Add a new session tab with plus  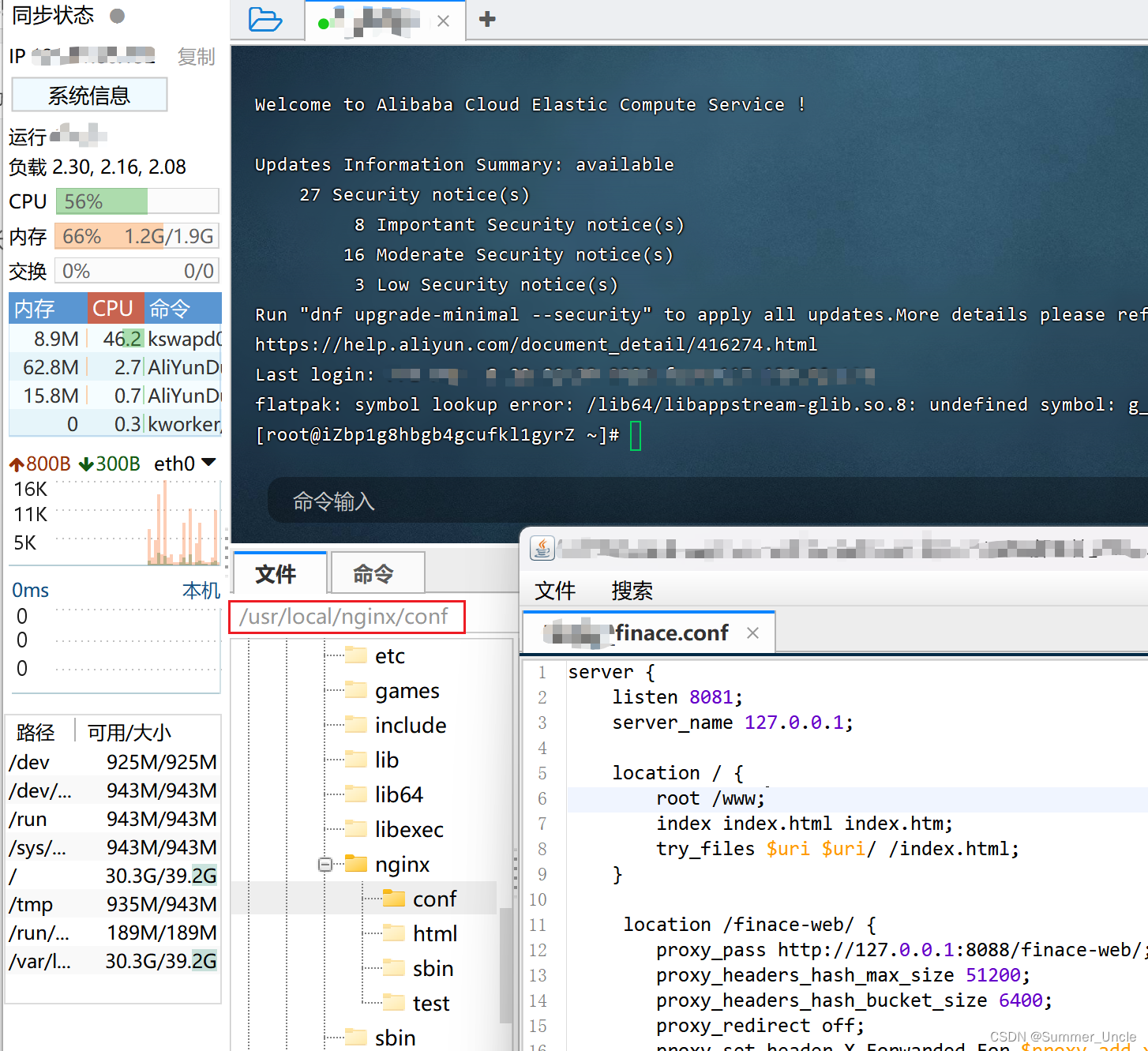click(x=487, y=19)
